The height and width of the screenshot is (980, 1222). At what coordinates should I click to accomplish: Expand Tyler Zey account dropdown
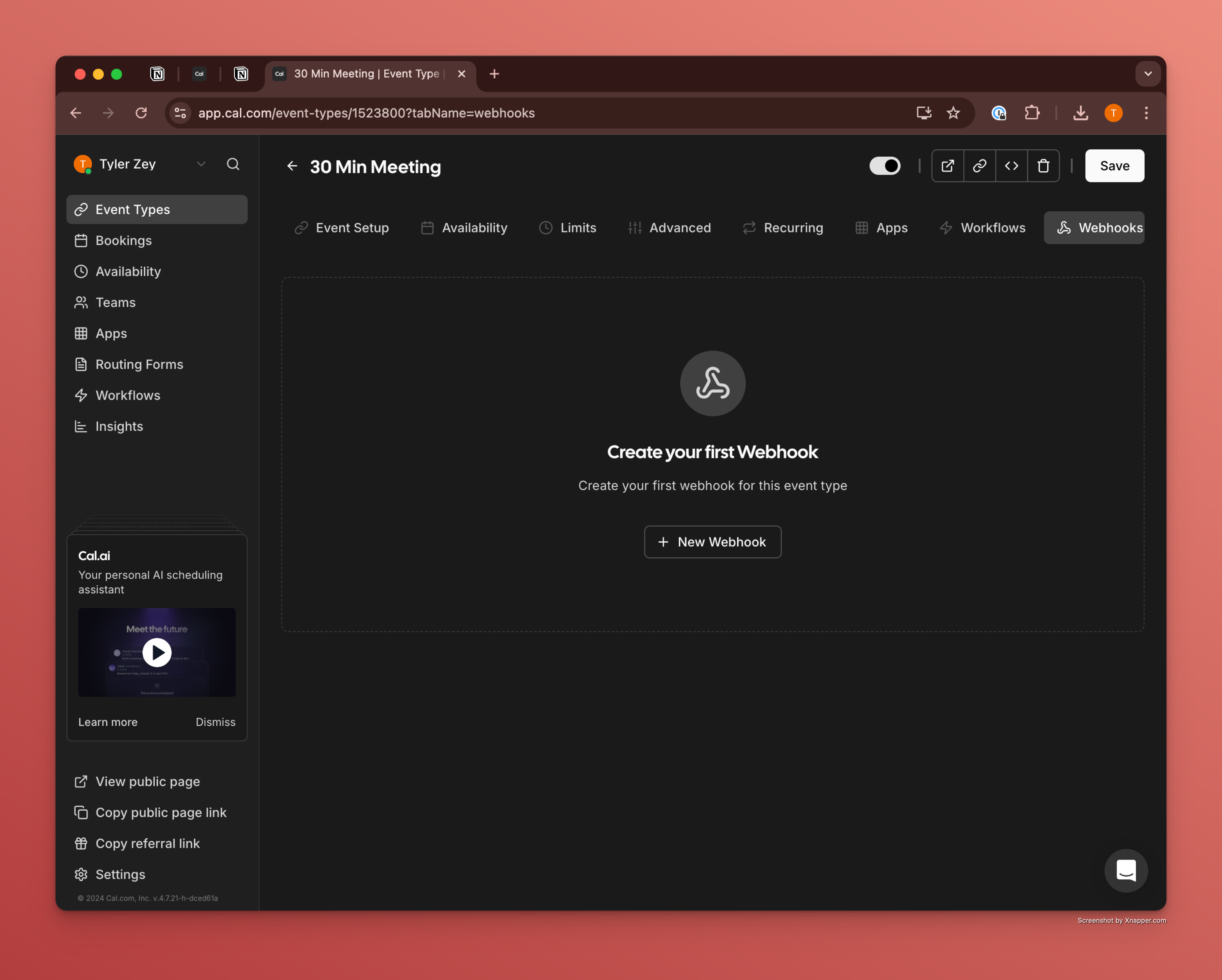click(201, 164)
